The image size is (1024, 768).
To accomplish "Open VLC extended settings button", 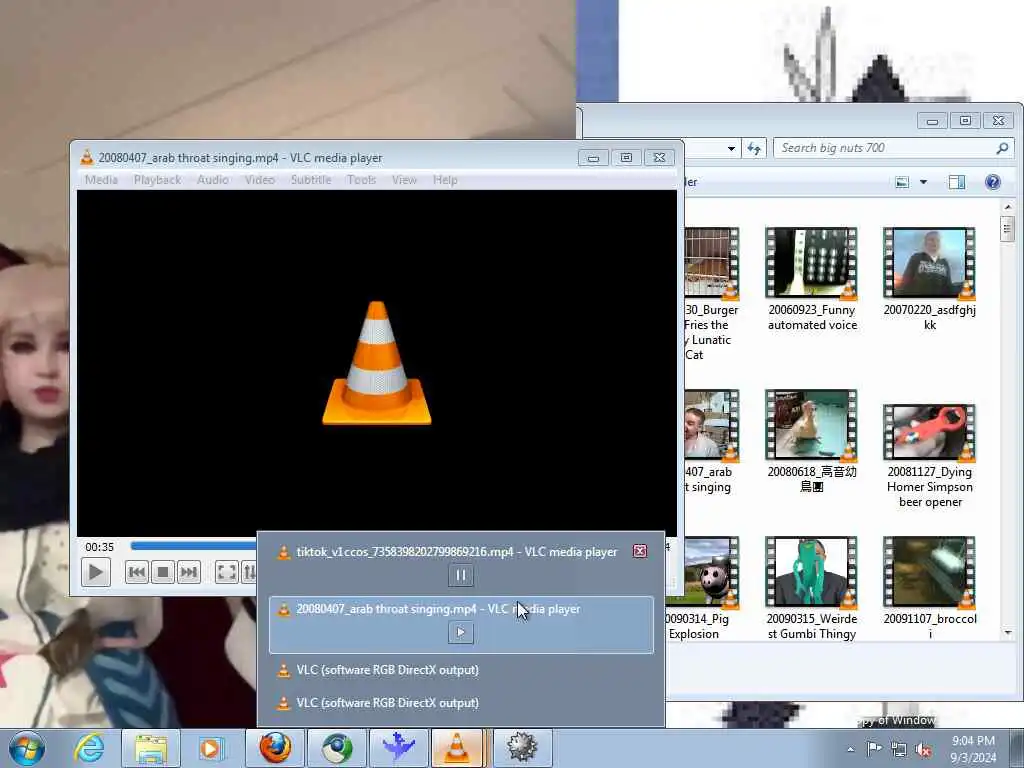I will 249,573.
